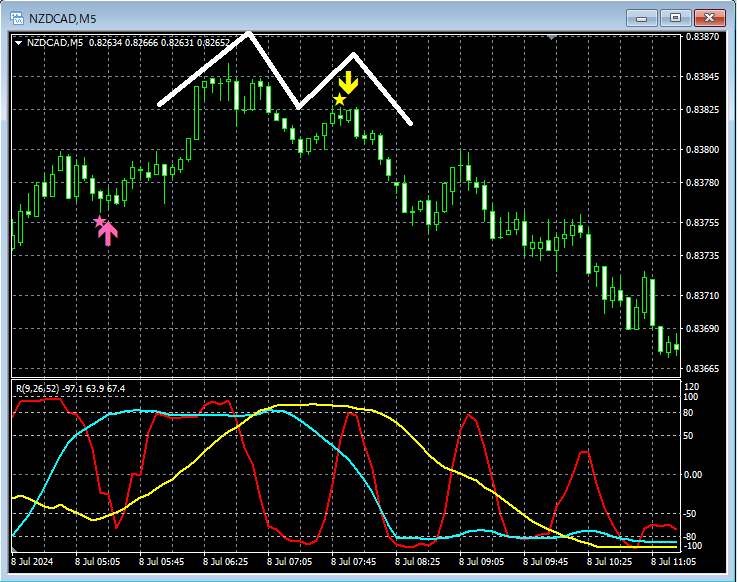Click the 0.83870 price axis label
738x582 pixels.
[x=703, y=37]
